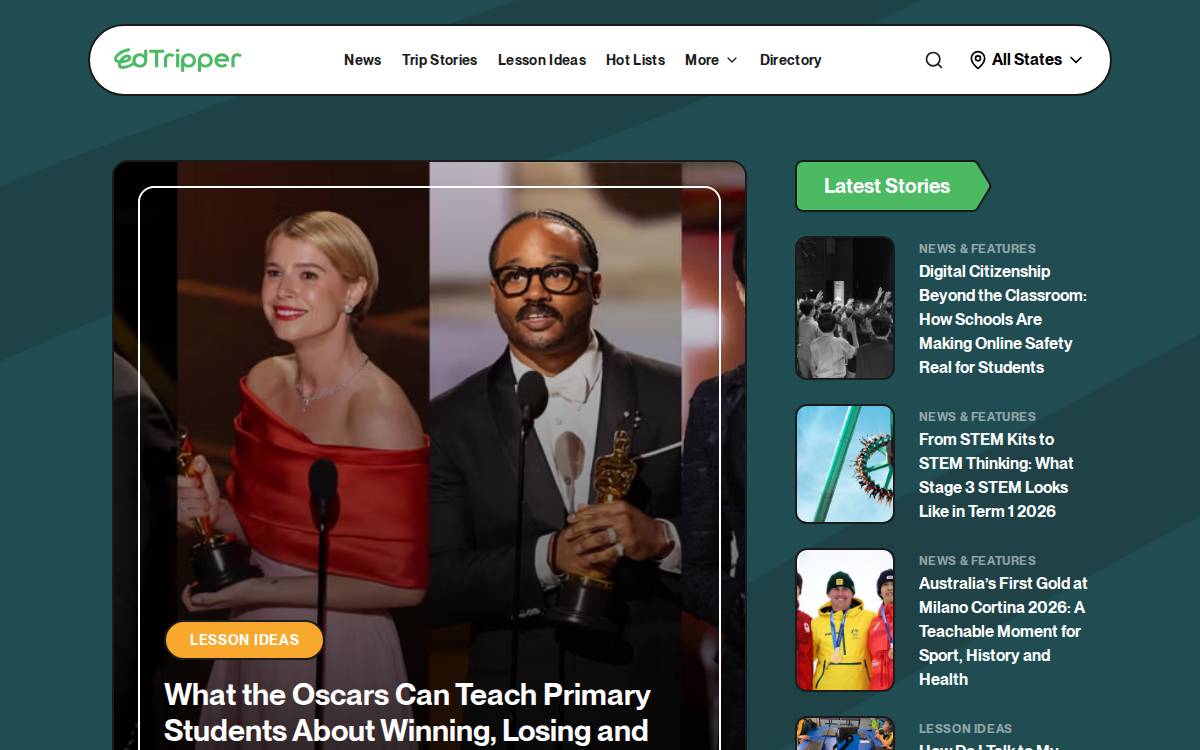Open Lesson Ideas in navigation
1200x750 pixels.
542,60
